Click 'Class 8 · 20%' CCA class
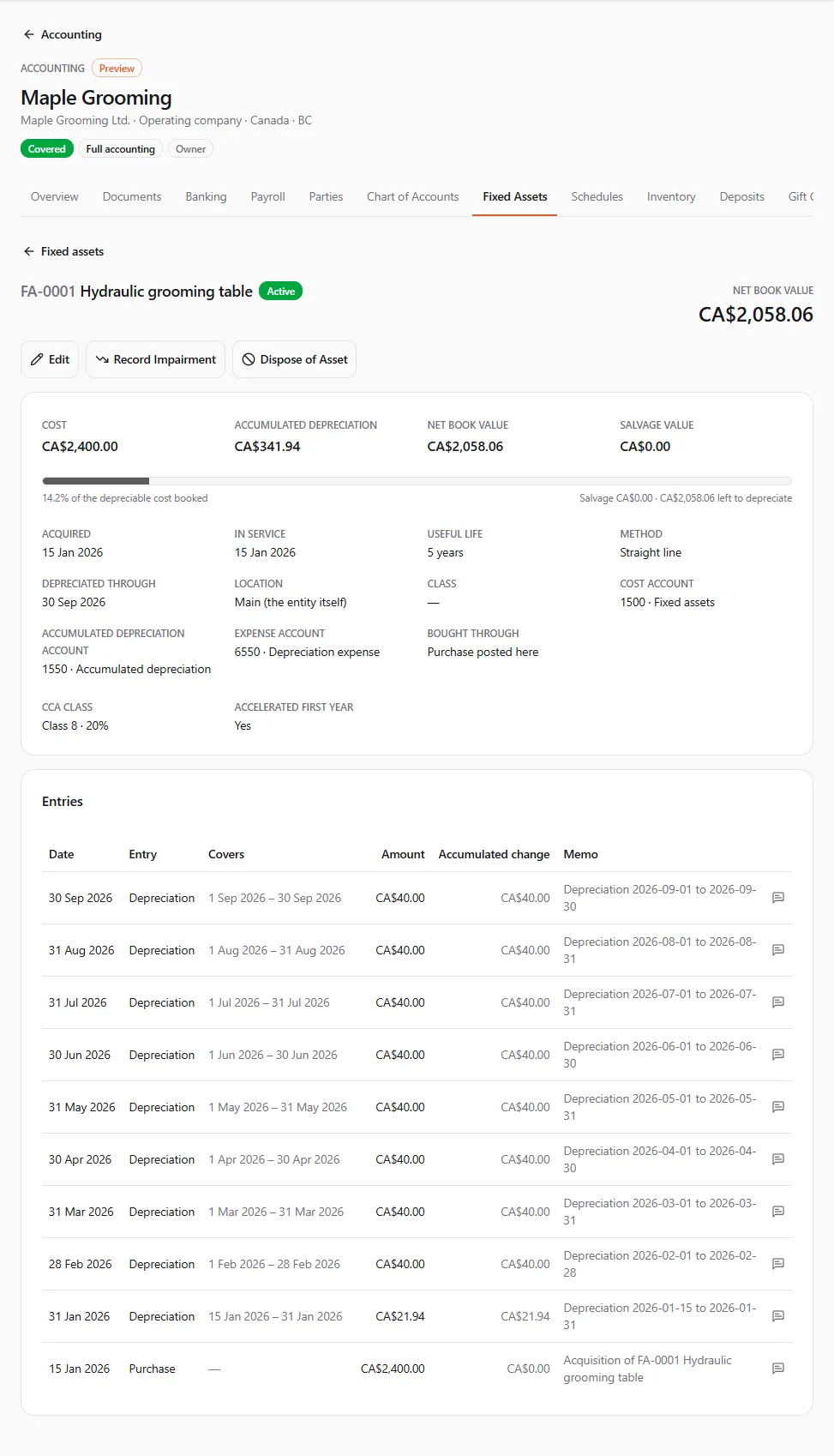This screenshot has width=834, height=1456. pyautogui.click(x=75, y=725)
